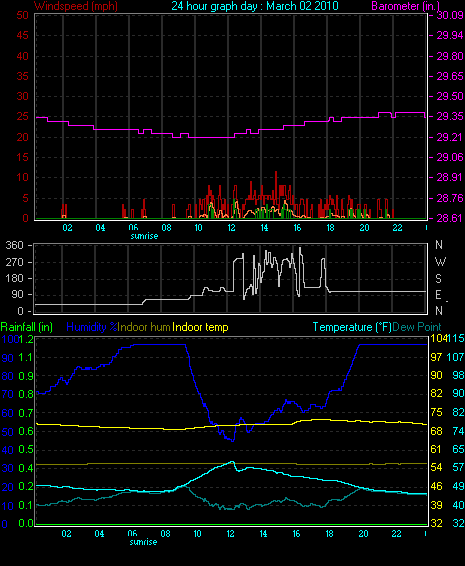
Task: Click yellow indoor temp axis value 46
Action: coord(436,486)
